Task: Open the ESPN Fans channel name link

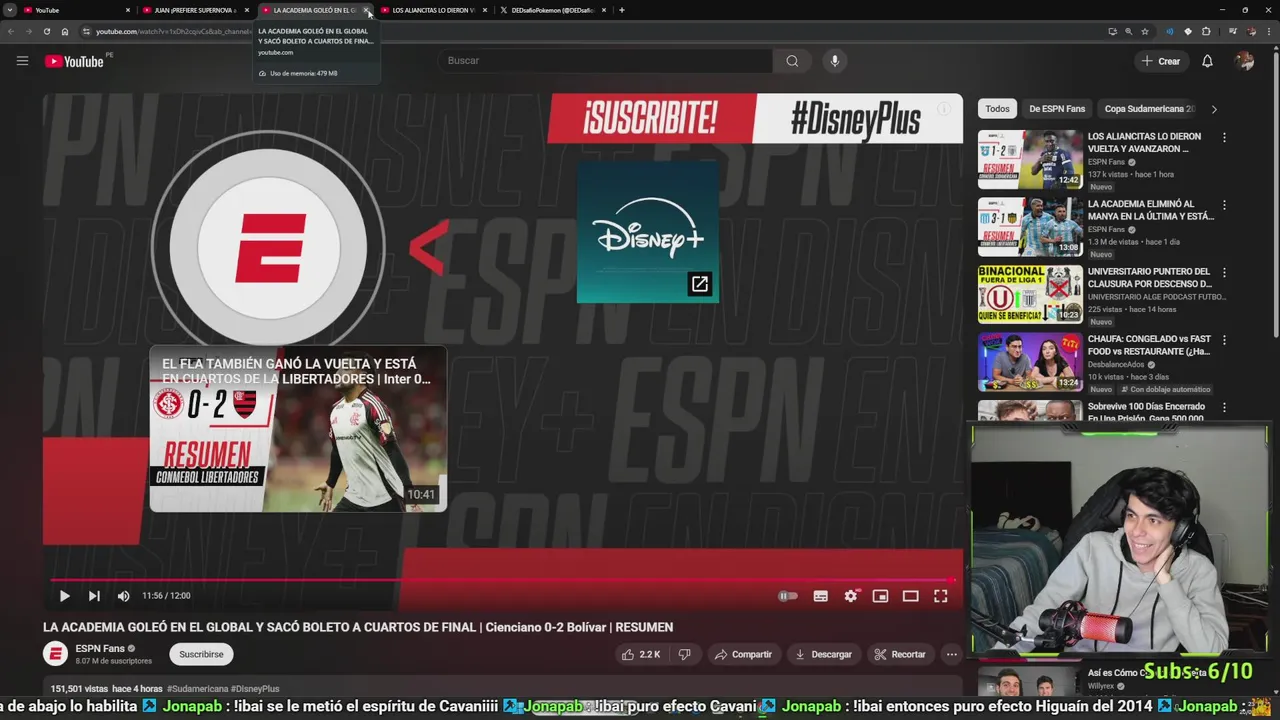Action: pyautogui.click(x=100, y=648)
